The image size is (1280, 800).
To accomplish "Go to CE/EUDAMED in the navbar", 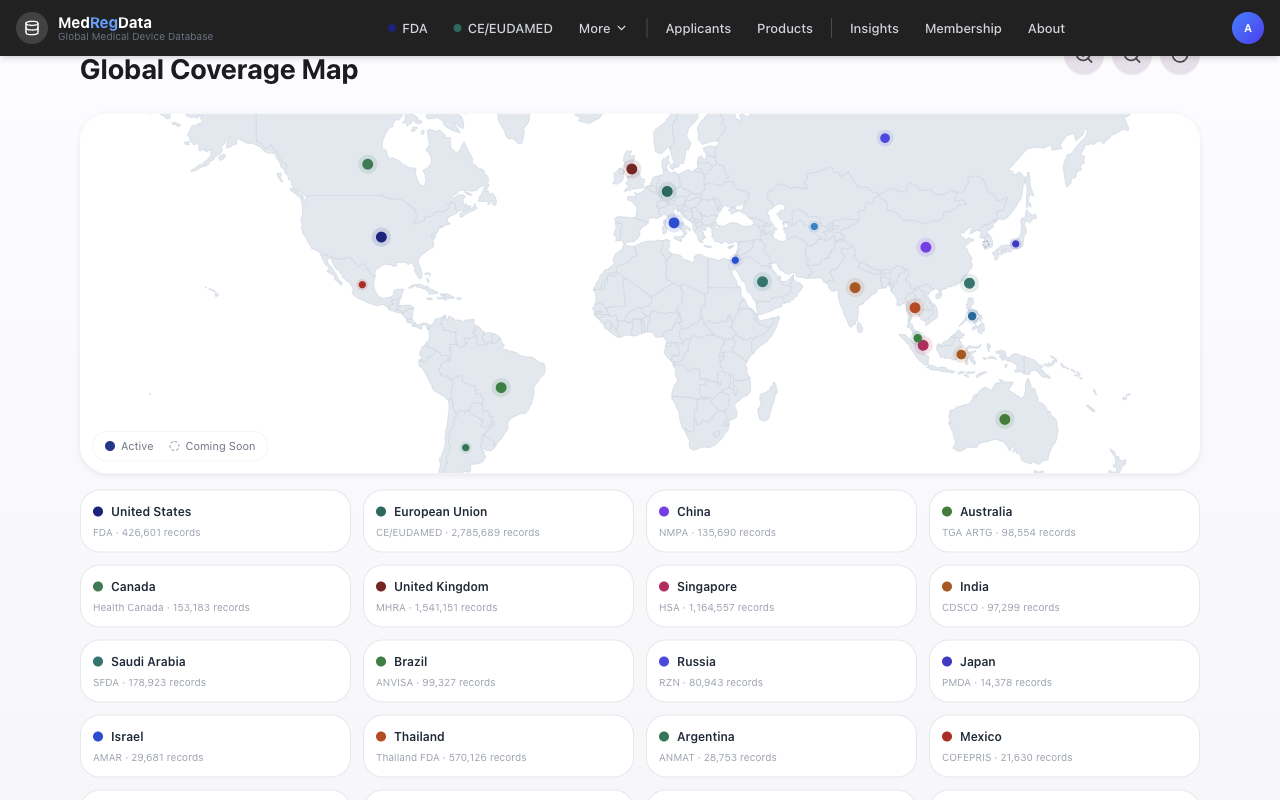I will tap(503, 28).
